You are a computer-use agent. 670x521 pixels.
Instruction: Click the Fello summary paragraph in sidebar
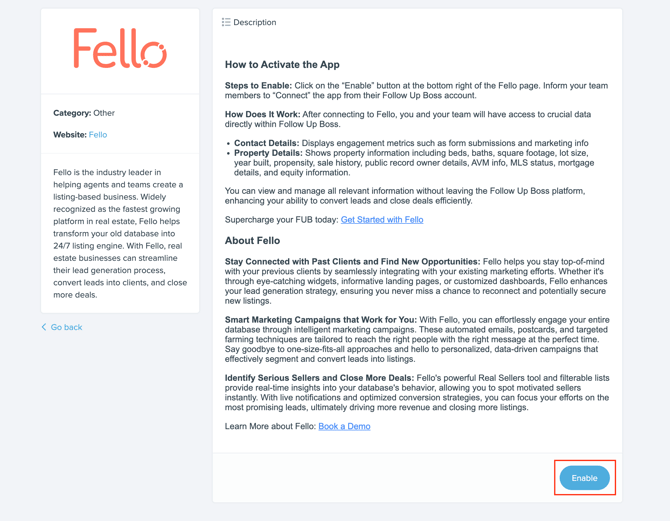120,233
